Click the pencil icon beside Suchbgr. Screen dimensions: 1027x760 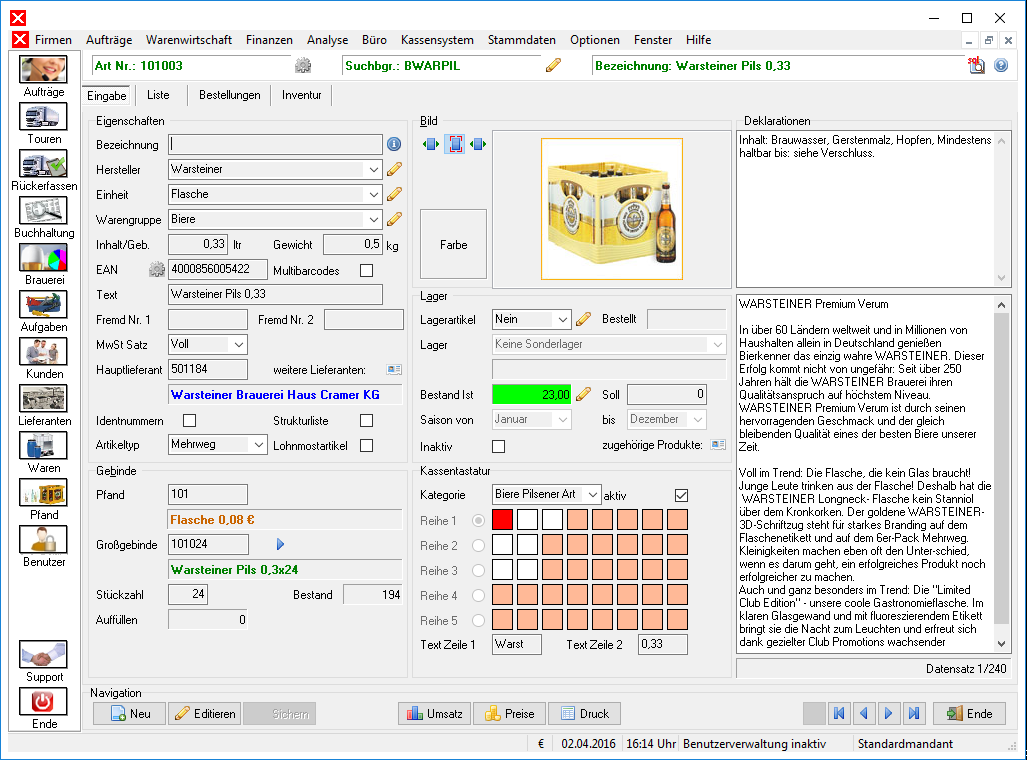[x=553, y=65]
